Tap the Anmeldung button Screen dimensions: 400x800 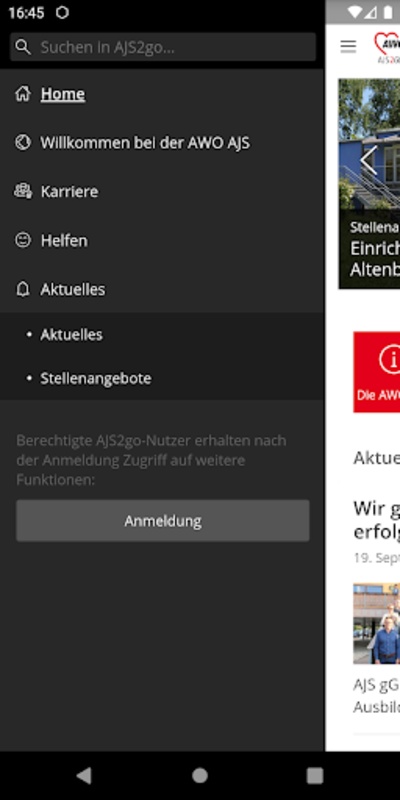pos(163,521)
